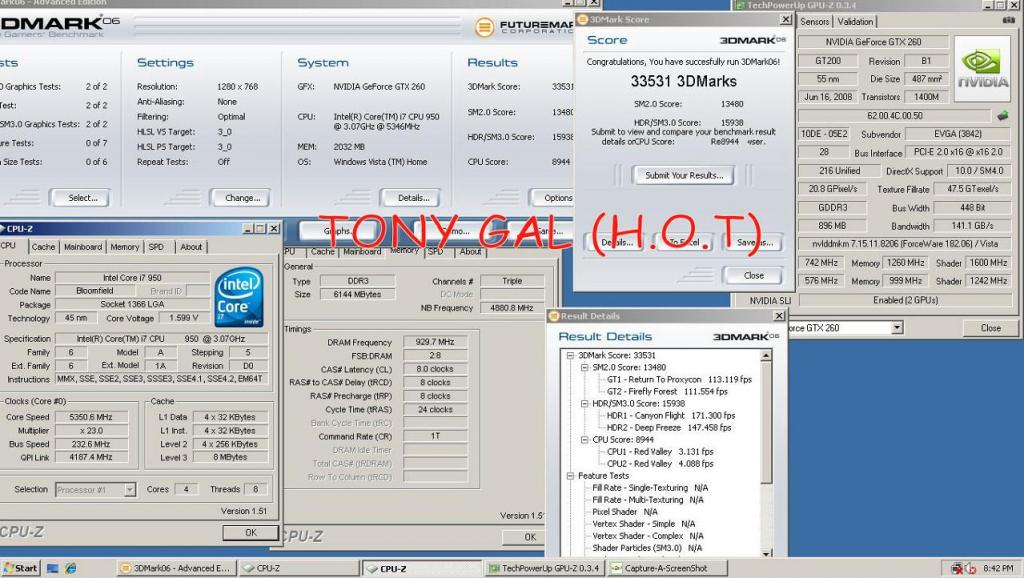Click the BIOS save chip icon in GPU-Z
The image size is (1024, 578).
(x=1003, y=116)
